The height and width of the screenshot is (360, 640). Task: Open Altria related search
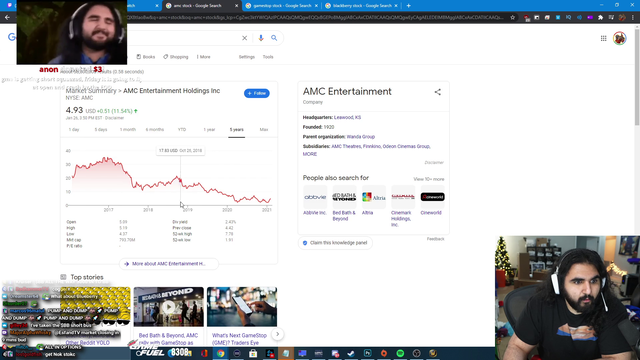tap(373, 200)
